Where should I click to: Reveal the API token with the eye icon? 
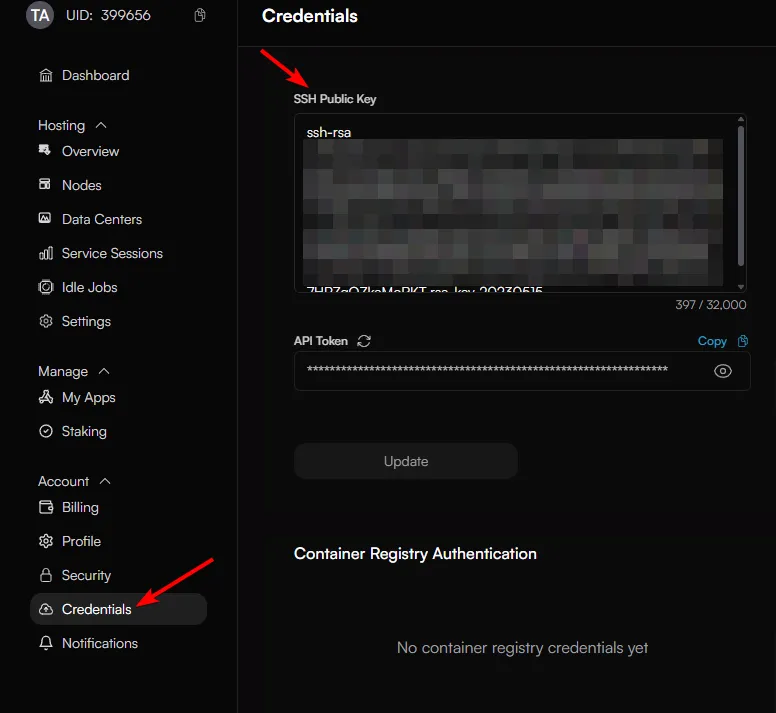(723, 371)
